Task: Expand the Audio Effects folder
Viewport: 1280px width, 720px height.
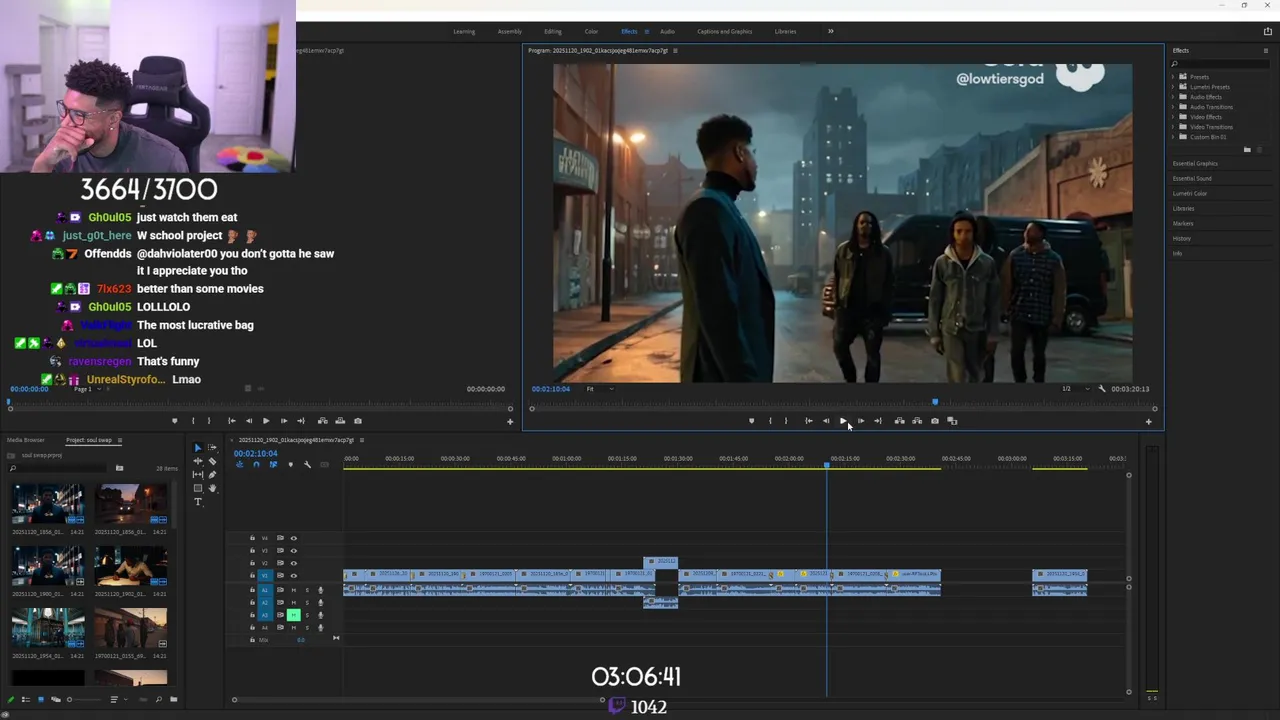Action: click(x=1173, y=97)
